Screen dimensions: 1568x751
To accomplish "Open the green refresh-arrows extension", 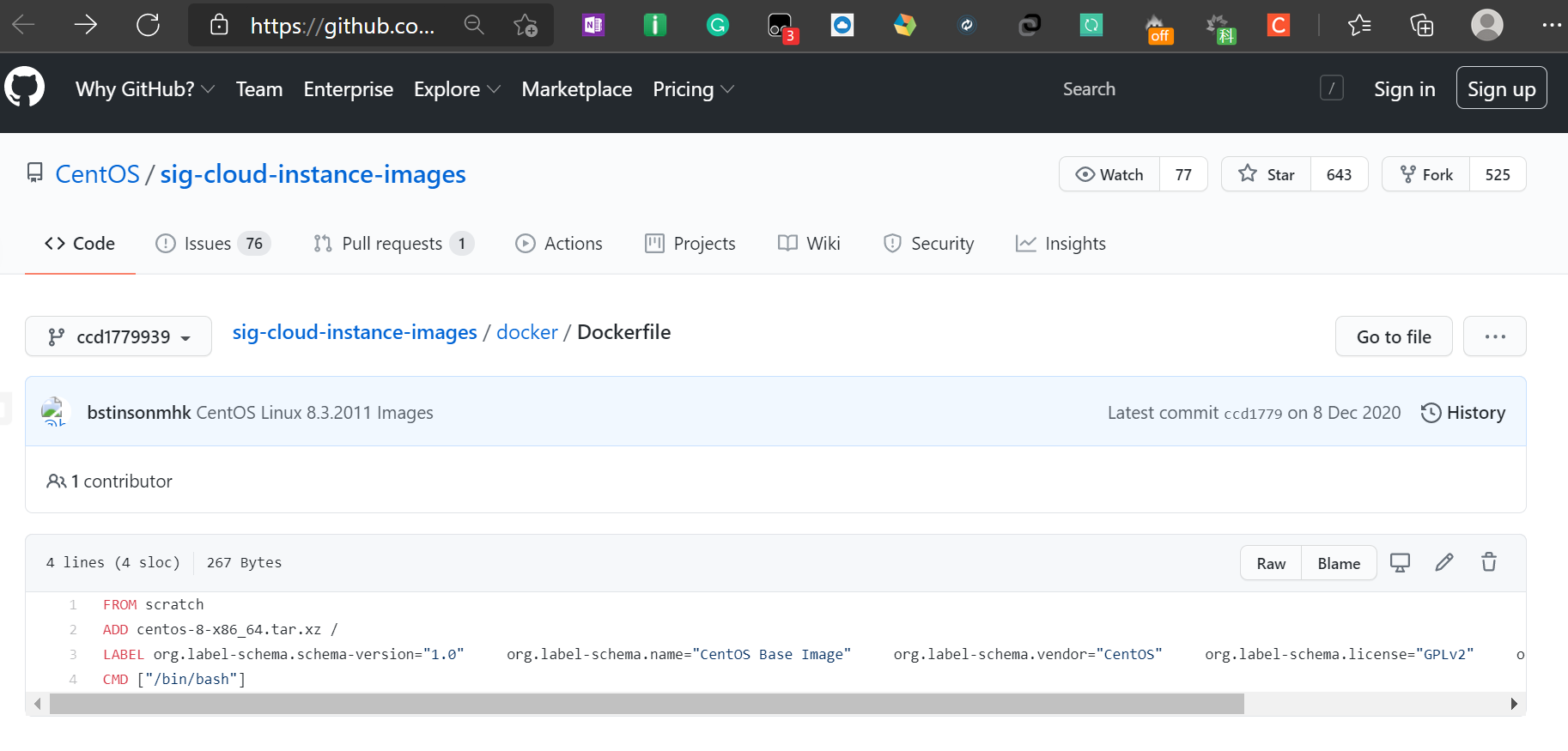I will point(1091,25).
